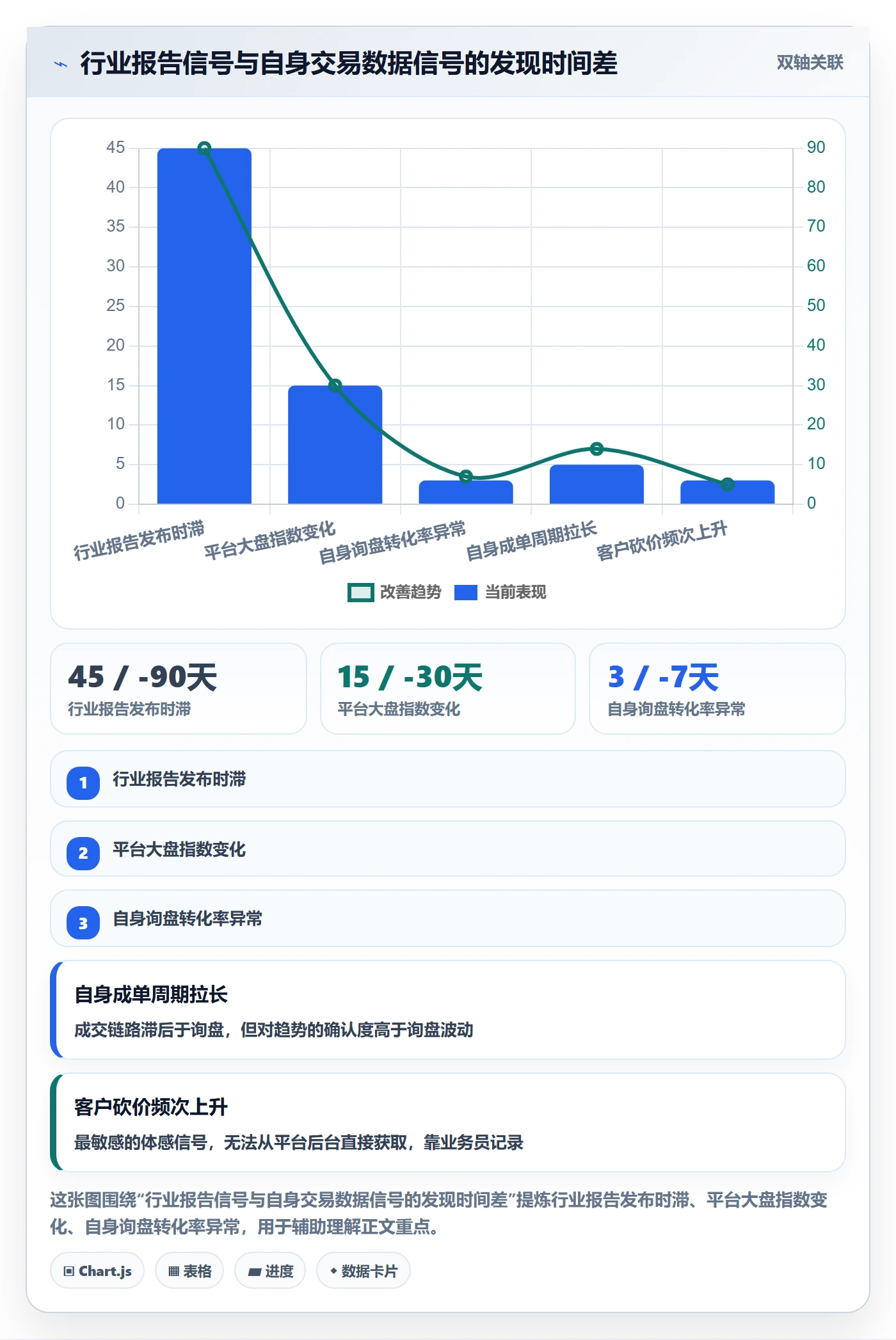Click the 行业报告发布时滞 bar in chart
Viewport: 896px width, 1340px height.
204,326
